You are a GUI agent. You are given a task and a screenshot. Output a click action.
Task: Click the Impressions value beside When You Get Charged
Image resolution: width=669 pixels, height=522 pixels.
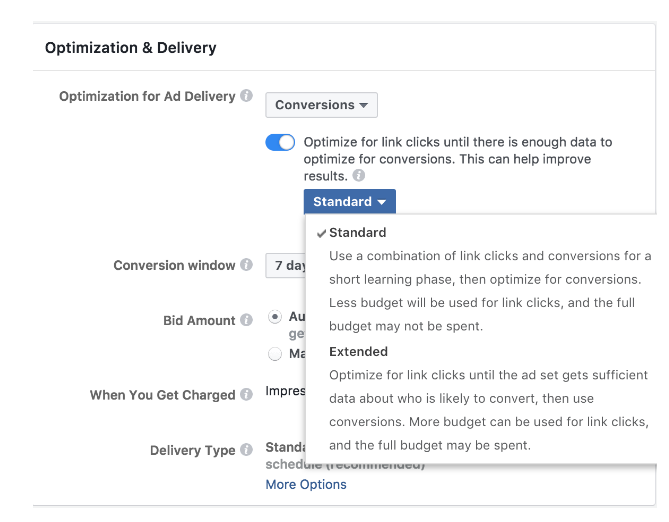[x=285, y=392]
